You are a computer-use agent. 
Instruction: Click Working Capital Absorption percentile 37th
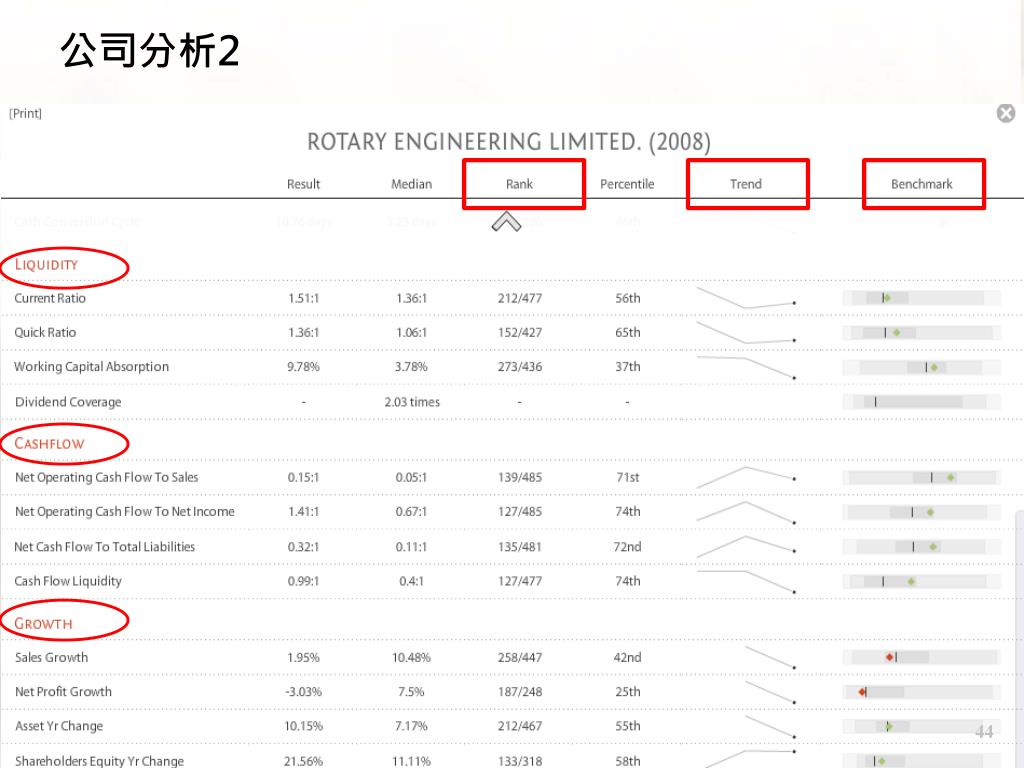click(x=628, y=367)
